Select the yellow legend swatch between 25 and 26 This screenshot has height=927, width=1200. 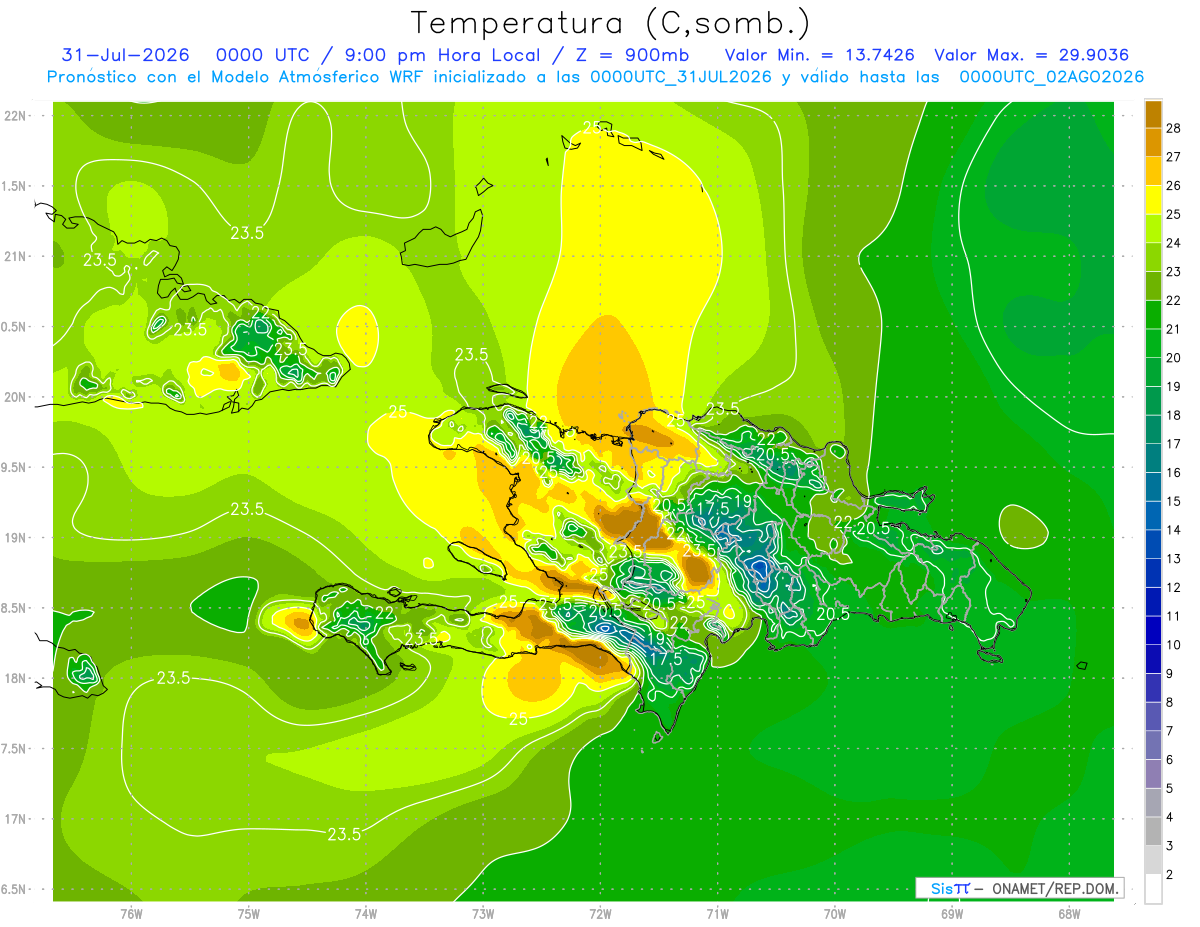click(x=1153, y=200)
